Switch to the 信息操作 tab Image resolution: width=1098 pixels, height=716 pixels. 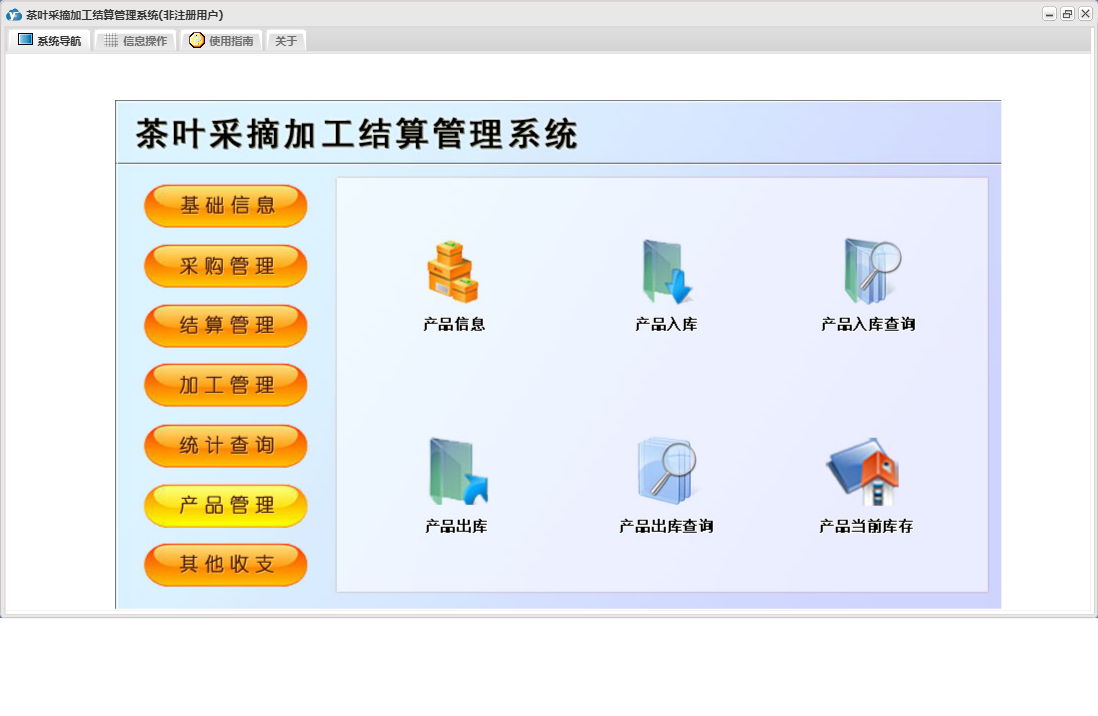tap(135, 41)
